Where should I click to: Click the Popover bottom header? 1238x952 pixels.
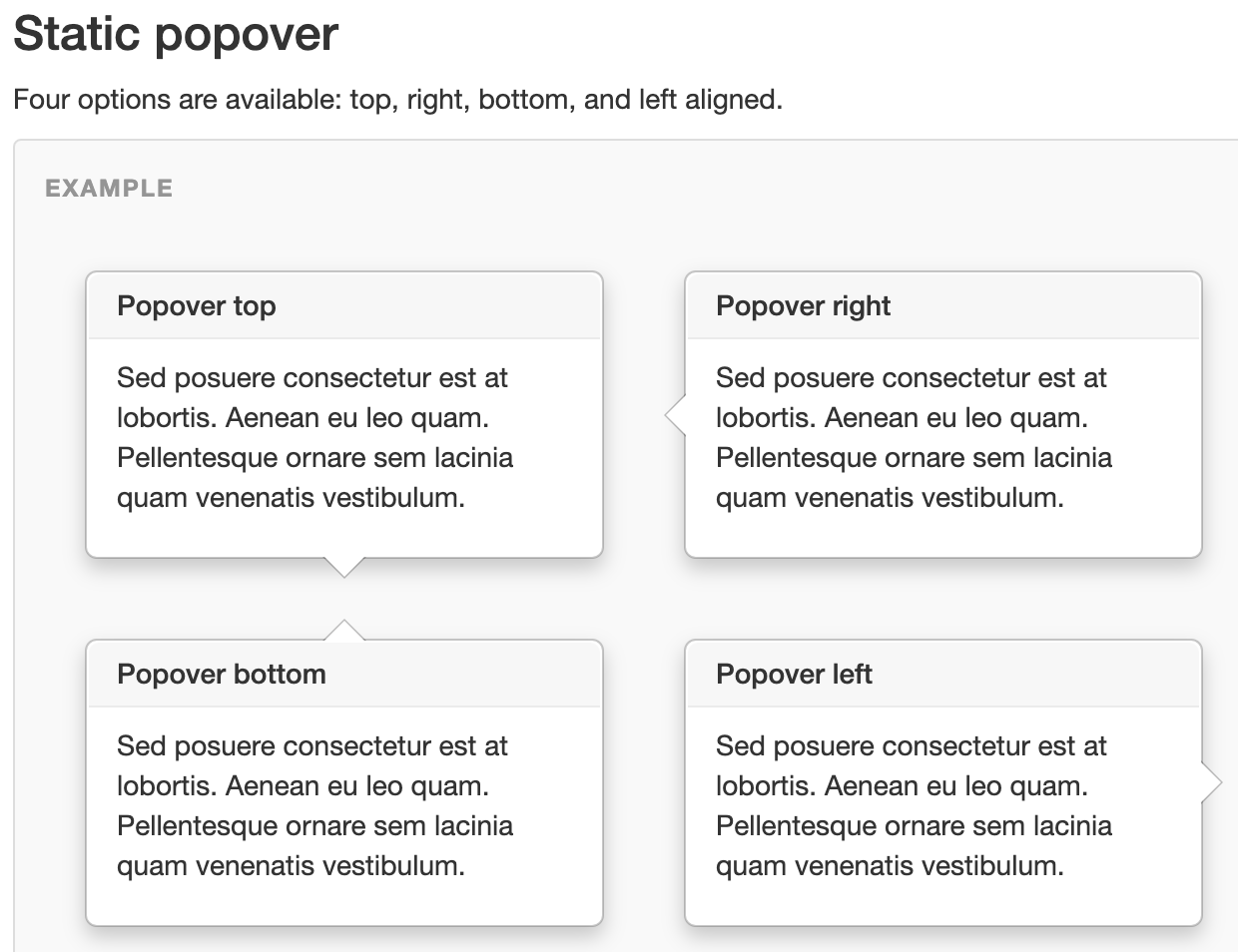point(221,675)
